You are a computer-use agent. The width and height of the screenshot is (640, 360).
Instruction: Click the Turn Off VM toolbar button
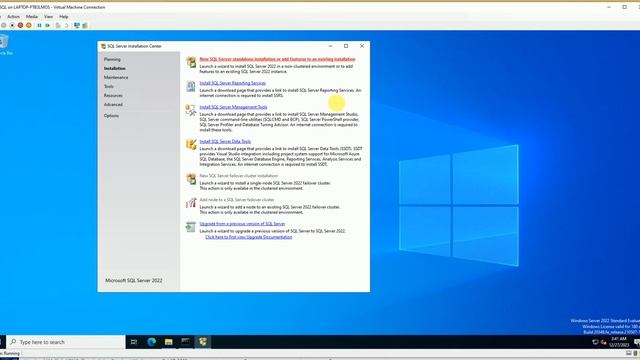[12, 25]
